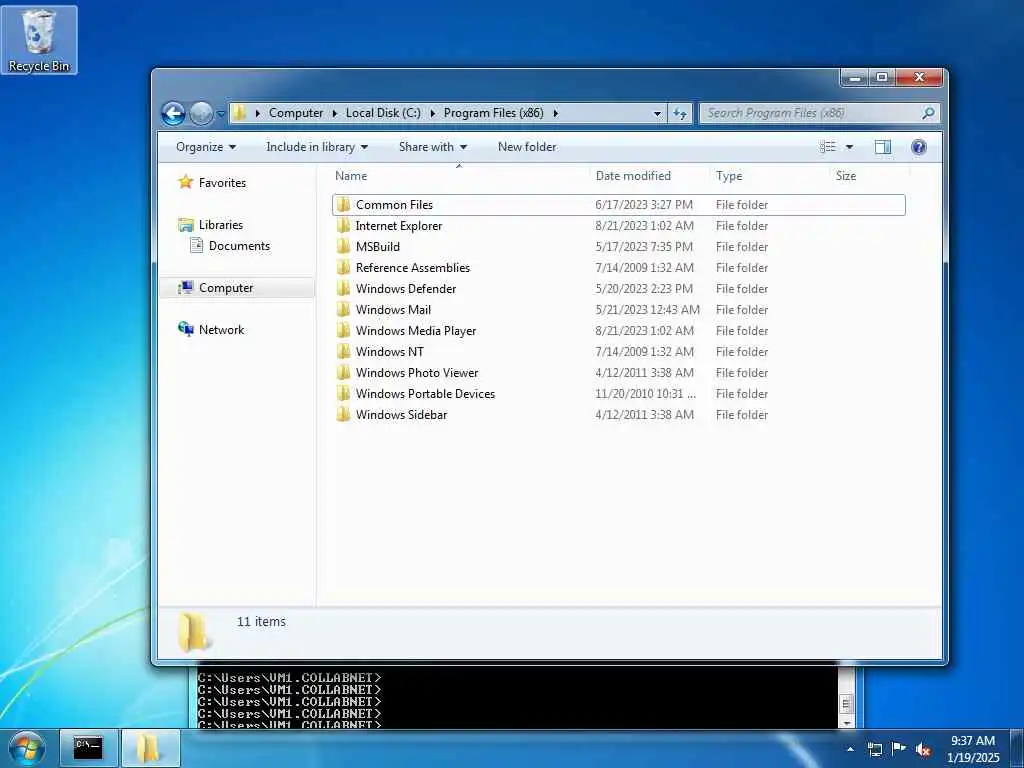Click the network tray icon
Screen dimensions: 1024x768
coord(874,749)
